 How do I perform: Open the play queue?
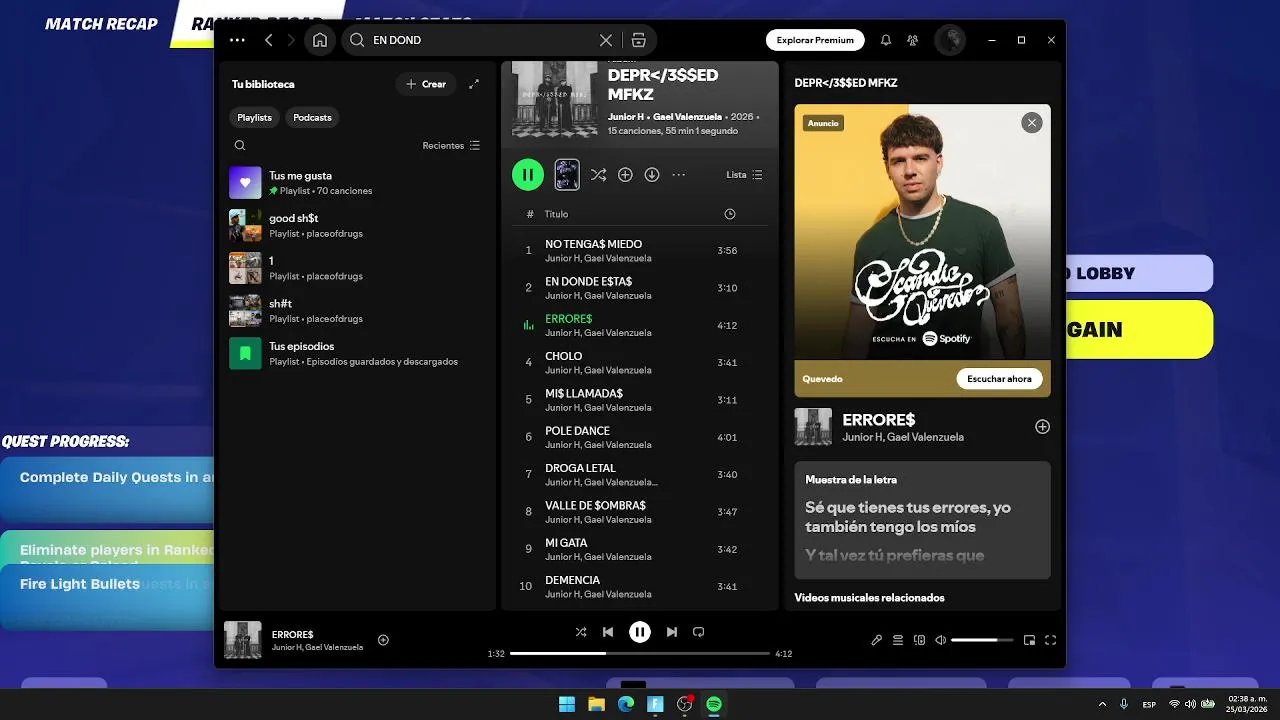898,640
